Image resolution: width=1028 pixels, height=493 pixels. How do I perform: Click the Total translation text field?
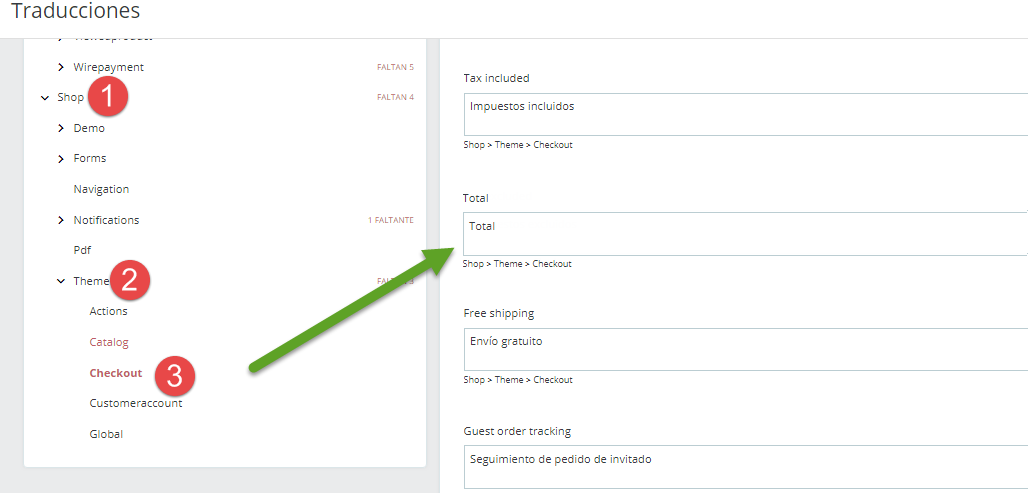click(745, 233)
